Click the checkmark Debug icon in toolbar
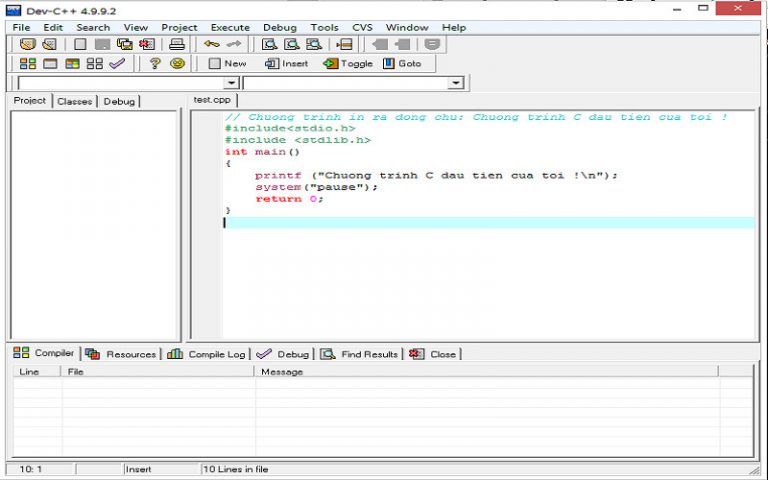This screenshot has width=768, height=480. tap(117, 63)
